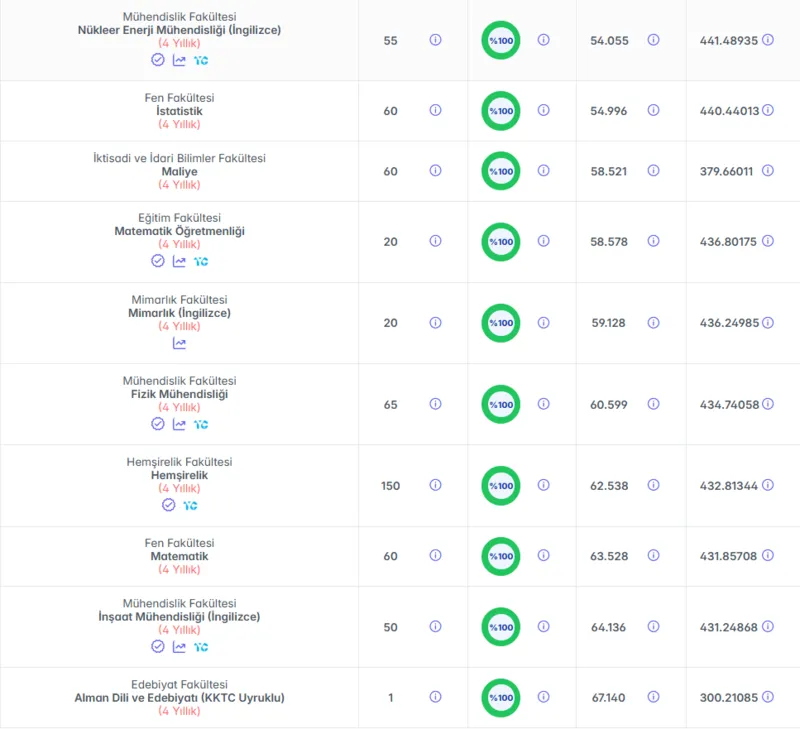
Task: Click the %100 occupancy ring for Maliye
Action: (501, 171)
